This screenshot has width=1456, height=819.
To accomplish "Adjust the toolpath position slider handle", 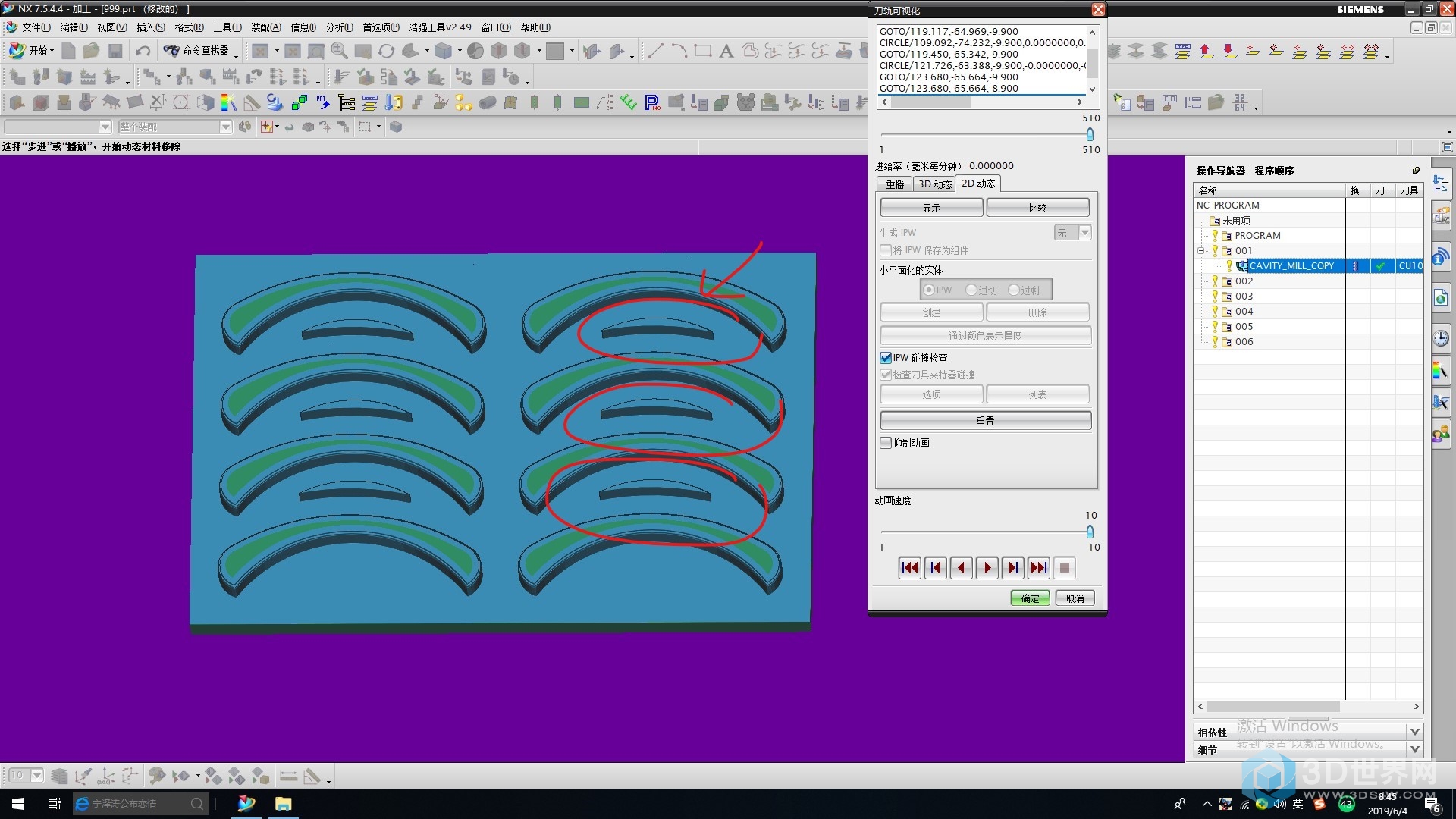I will click(x=1090, y=134).
